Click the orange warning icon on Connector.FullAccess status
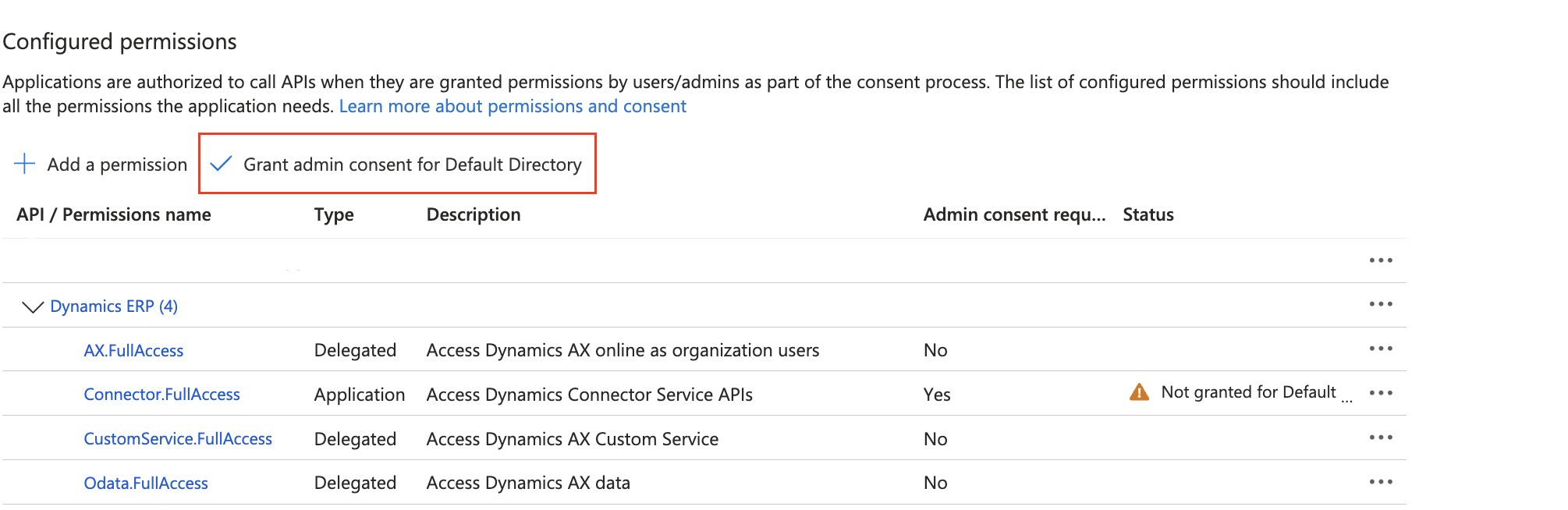This screenshot has width=1568, height=510. (1139, 392)
